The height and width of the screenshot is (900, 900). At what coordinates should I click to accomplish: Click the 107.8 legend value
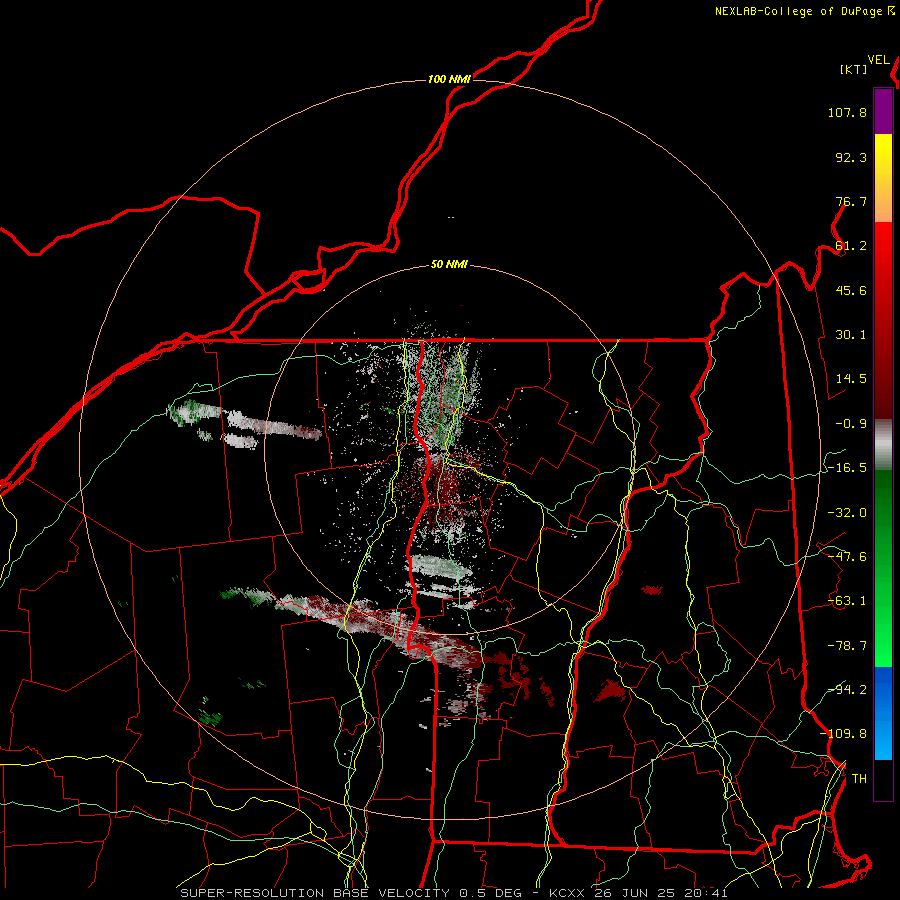(x=847, y=112)
